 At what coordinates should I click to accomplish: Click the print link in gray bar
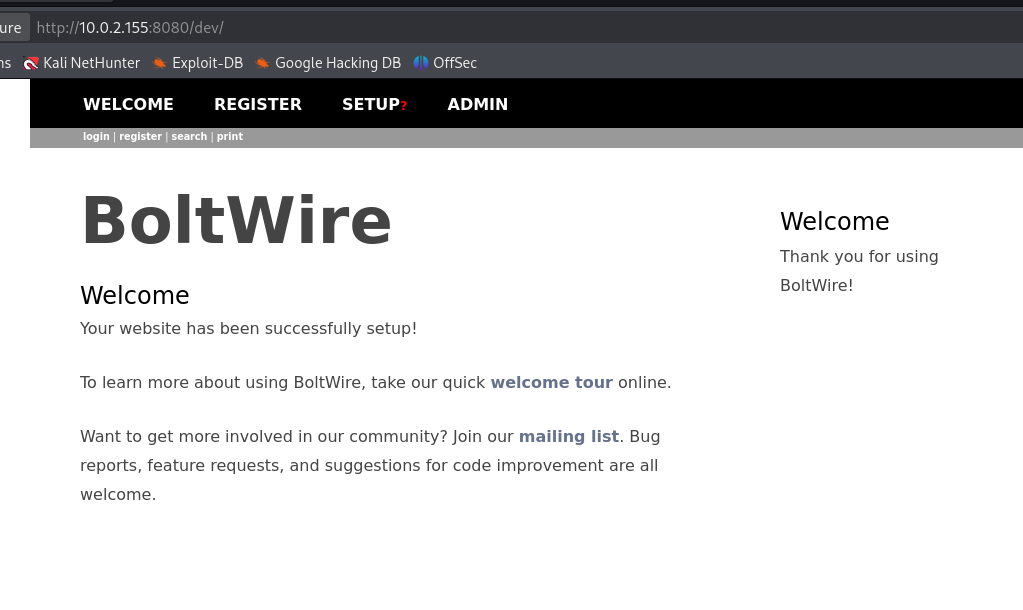[230, 136]
